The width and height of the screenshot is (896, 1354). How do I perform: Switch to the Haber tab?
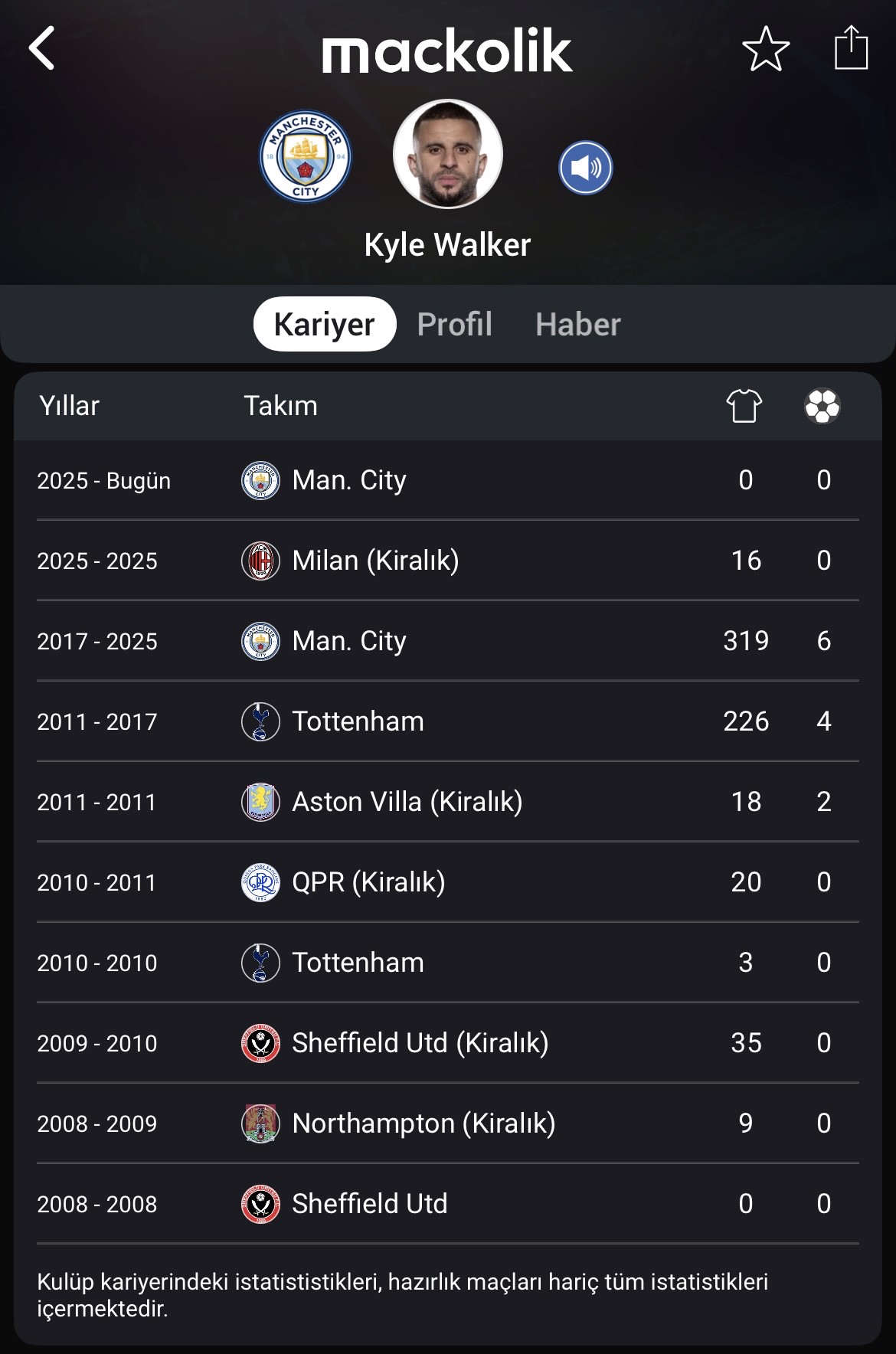pos(577,324)
